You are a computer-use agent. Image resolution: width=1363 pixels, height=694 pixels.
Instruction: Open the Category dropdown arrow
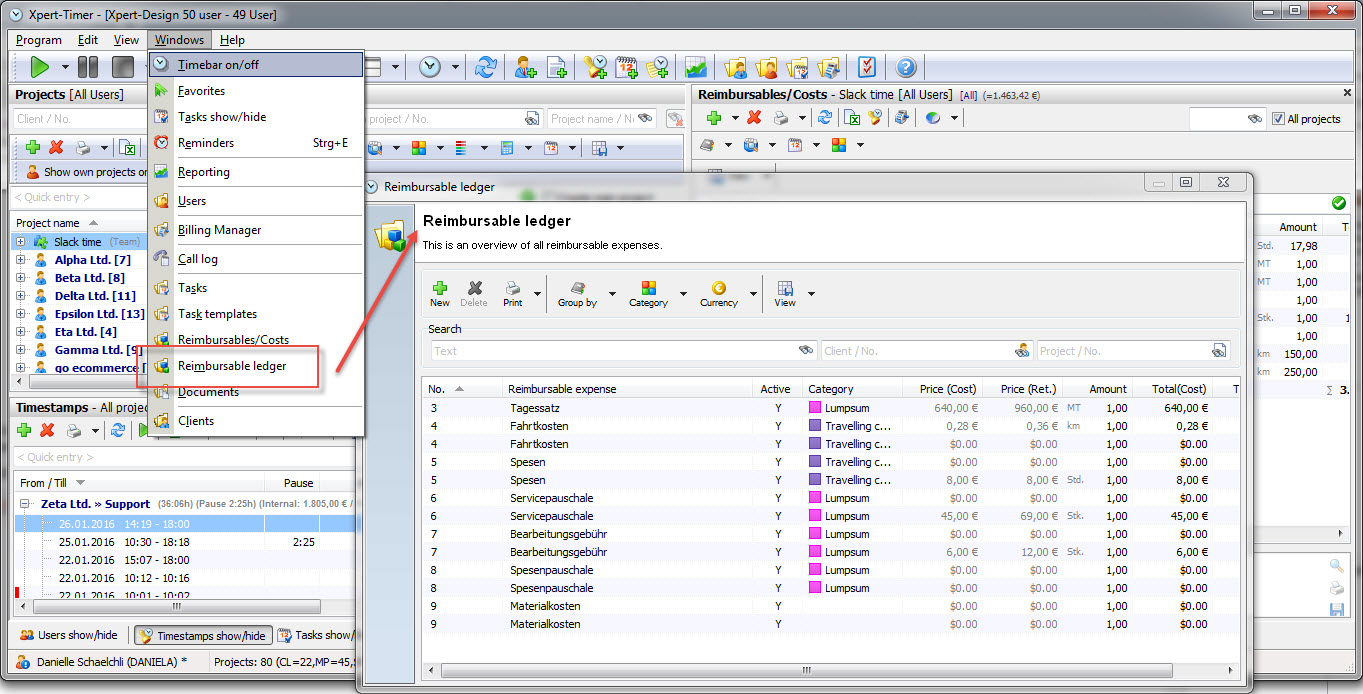[x=684, y=294]
